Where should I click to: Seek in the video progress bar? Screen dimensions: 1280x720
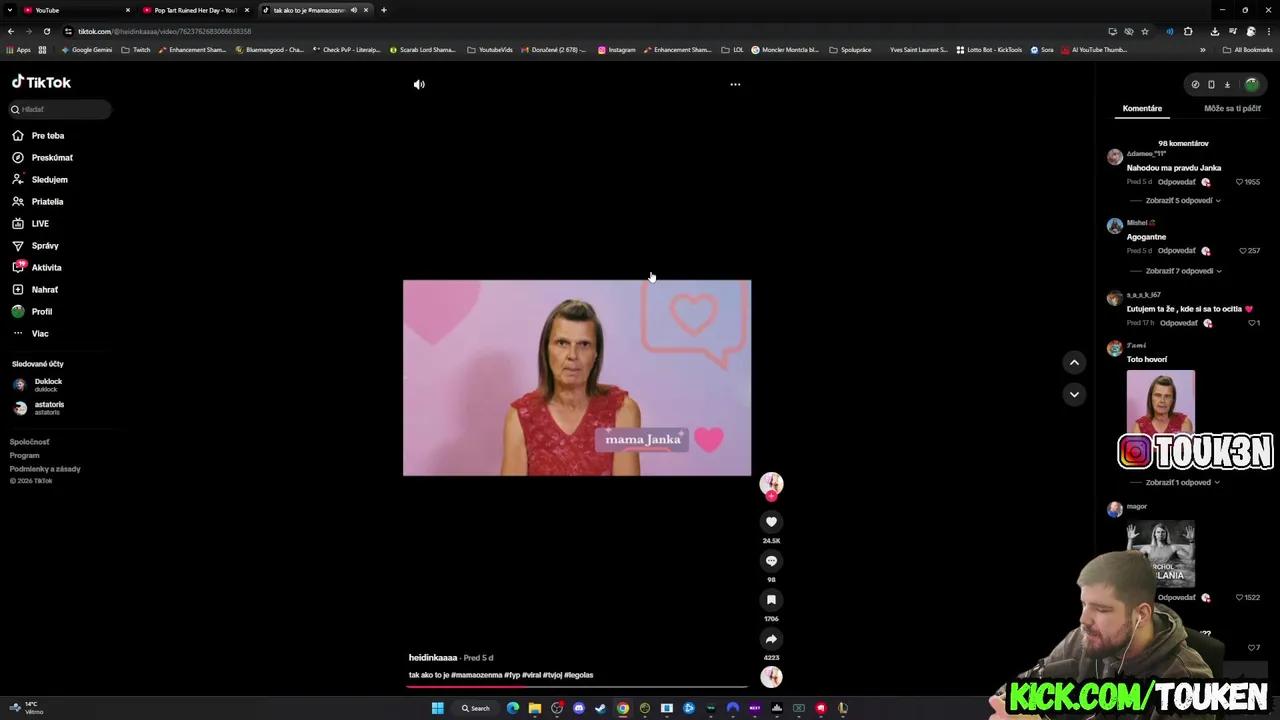point(577,687)
